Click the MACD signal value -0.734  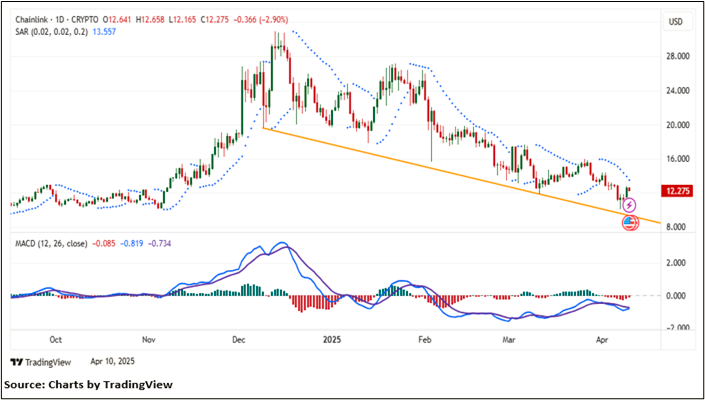[159, 244]
